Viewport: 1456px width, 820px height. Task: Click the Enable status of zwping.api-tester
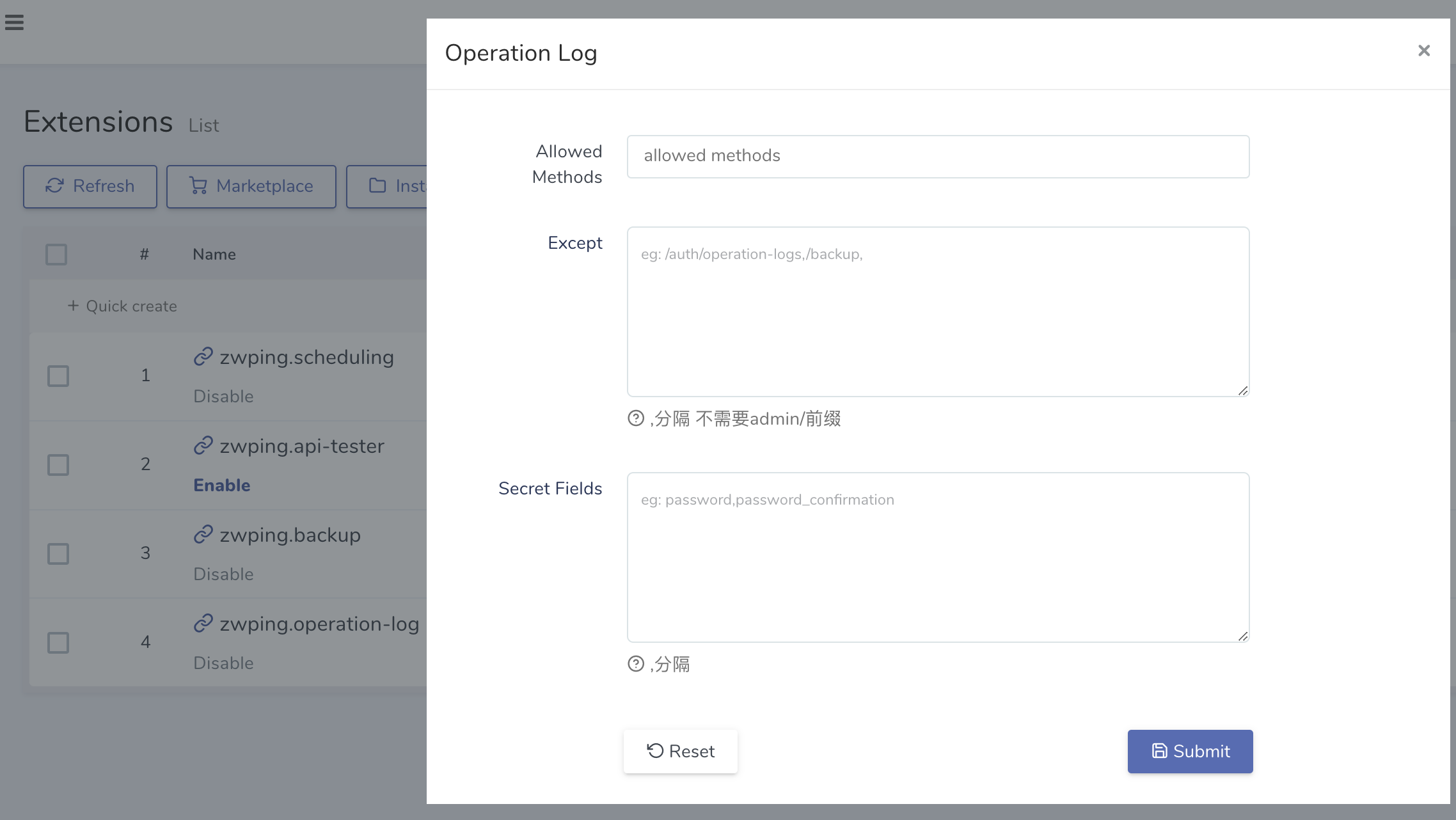pos(222,485)
